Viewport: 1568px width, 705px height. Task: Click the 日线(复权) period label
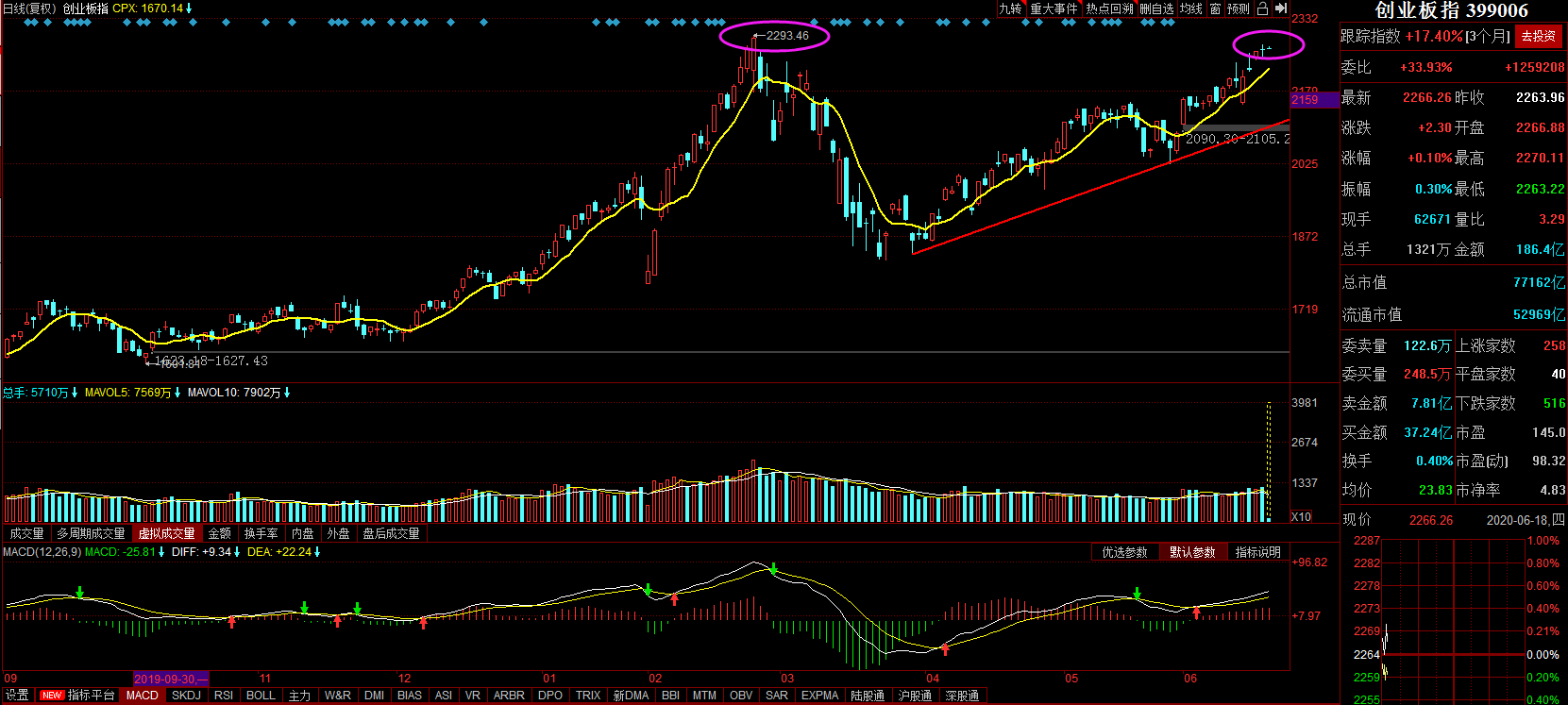click(30, 8)
